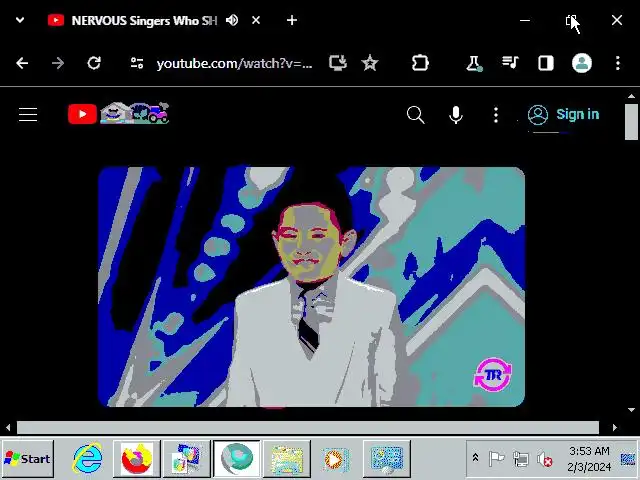This screenshot has width=640, height=480.
Task: Close the NERVOUS Singers tab
Action: 256,20
